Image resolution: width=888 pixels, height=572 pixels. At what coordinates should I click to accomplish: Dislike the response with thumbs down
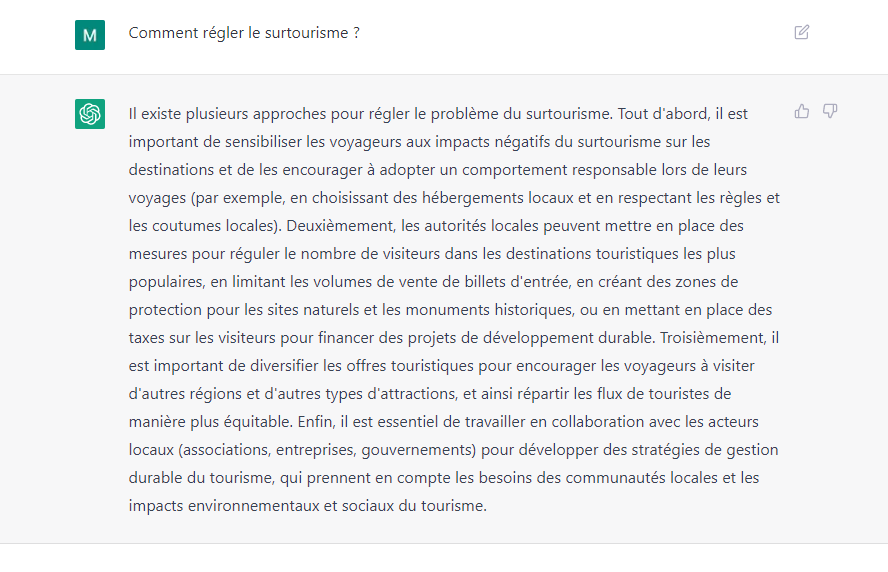coord(830,111)
